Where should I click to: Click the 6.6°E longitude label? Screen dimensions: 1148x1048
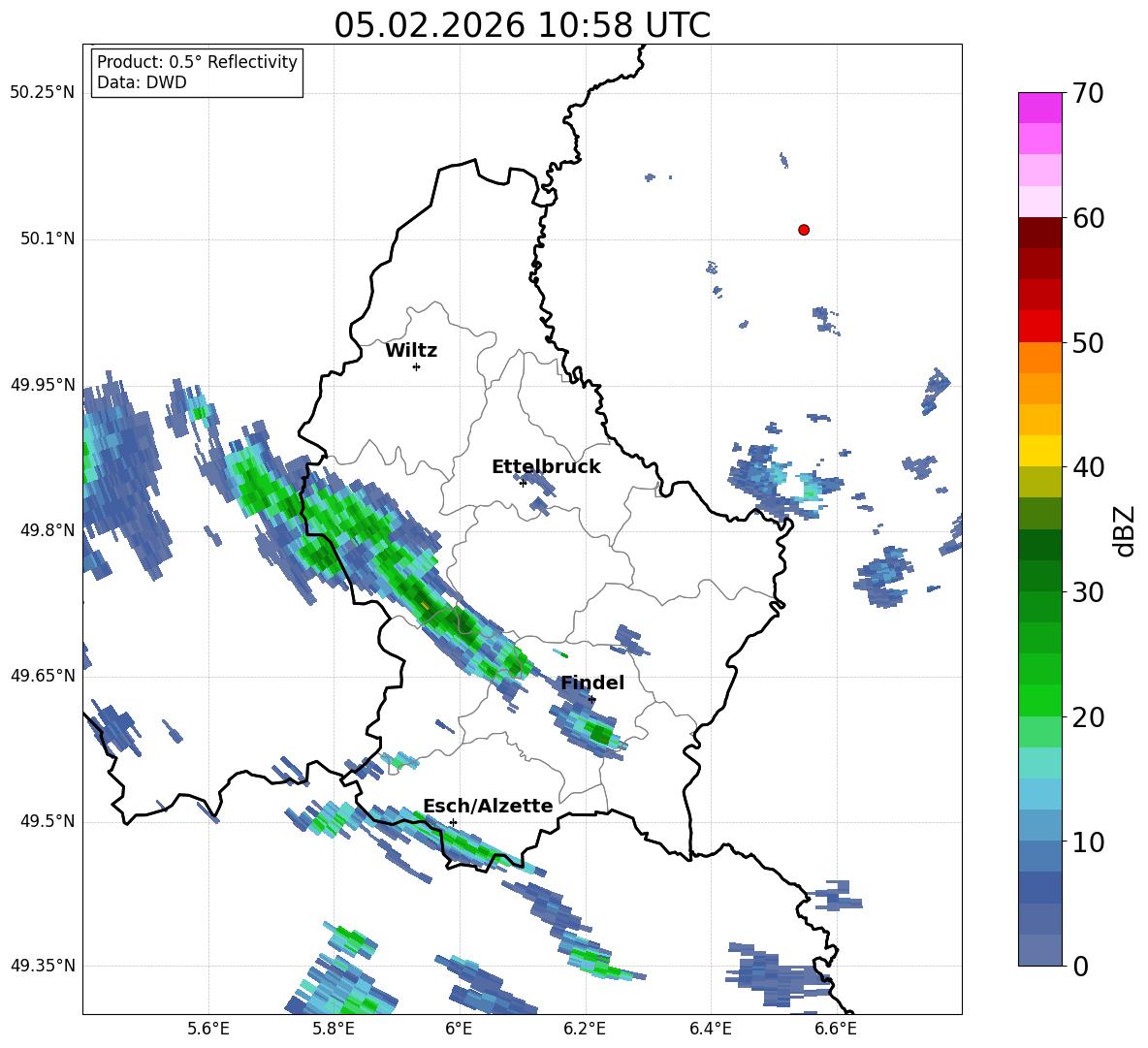(836, 1030)
